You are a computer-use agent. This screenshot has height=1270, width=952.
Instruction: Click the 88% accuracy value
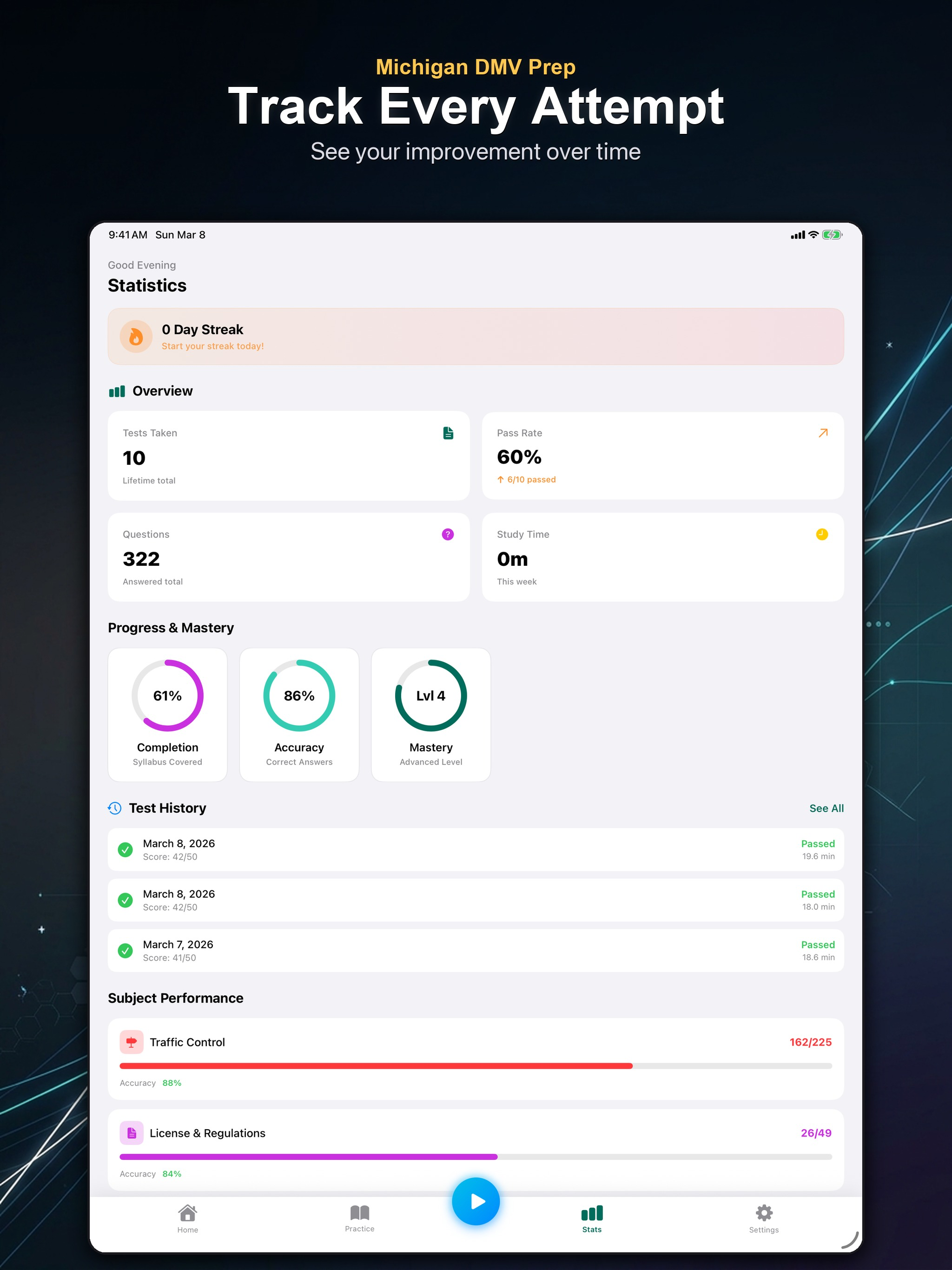[172, 1083]
